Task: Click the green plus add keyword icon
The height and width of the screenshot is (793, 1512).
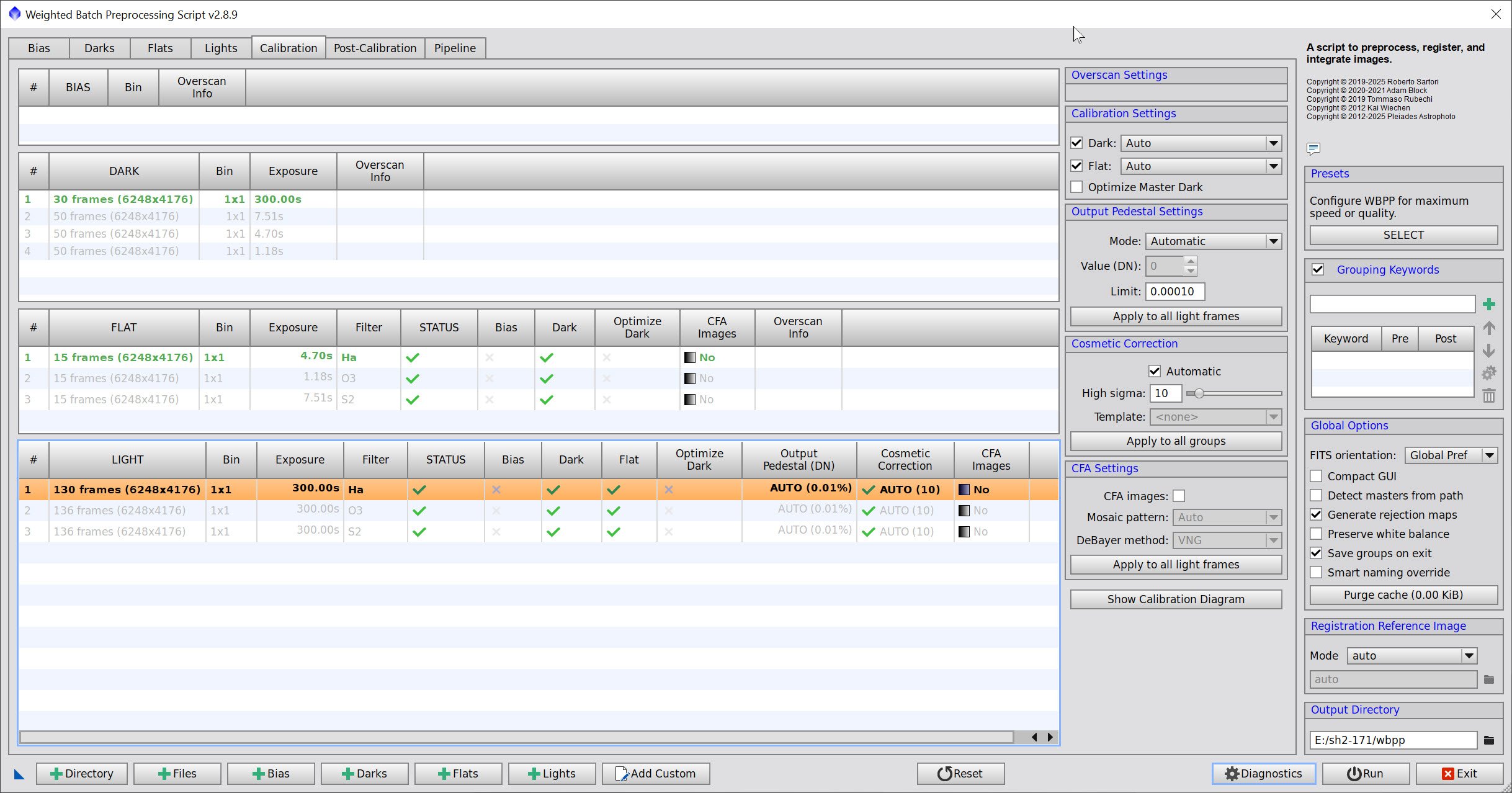Action: [1488, 304]
